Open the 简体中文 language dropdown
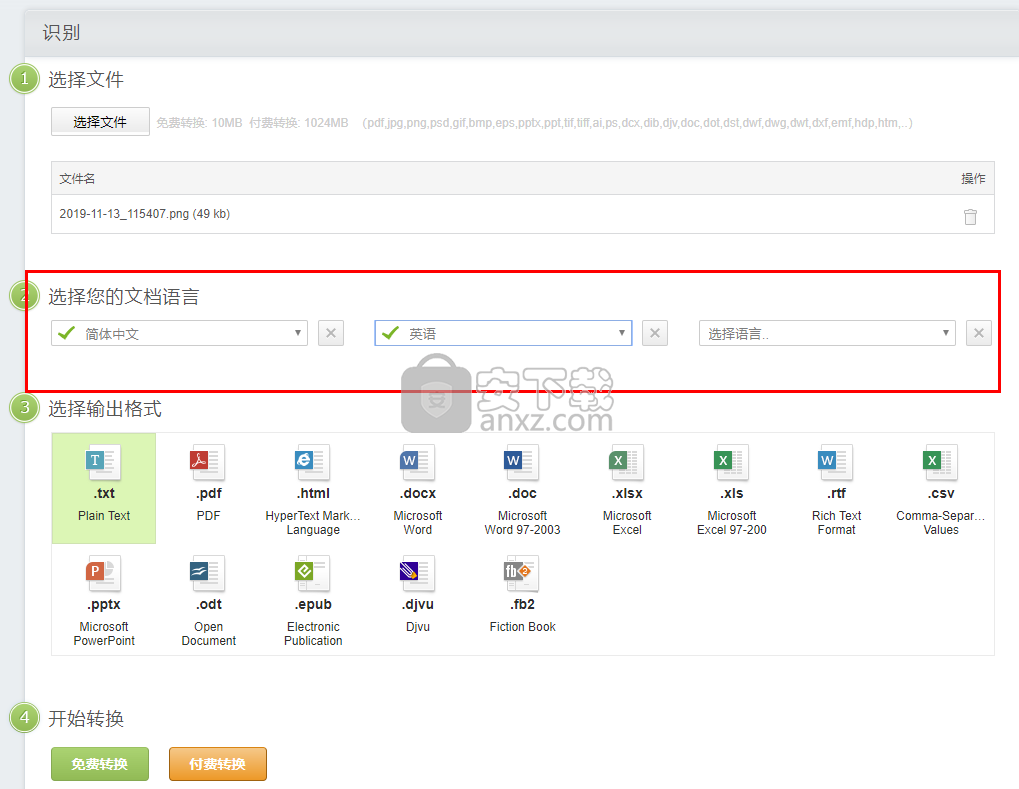 179,333
